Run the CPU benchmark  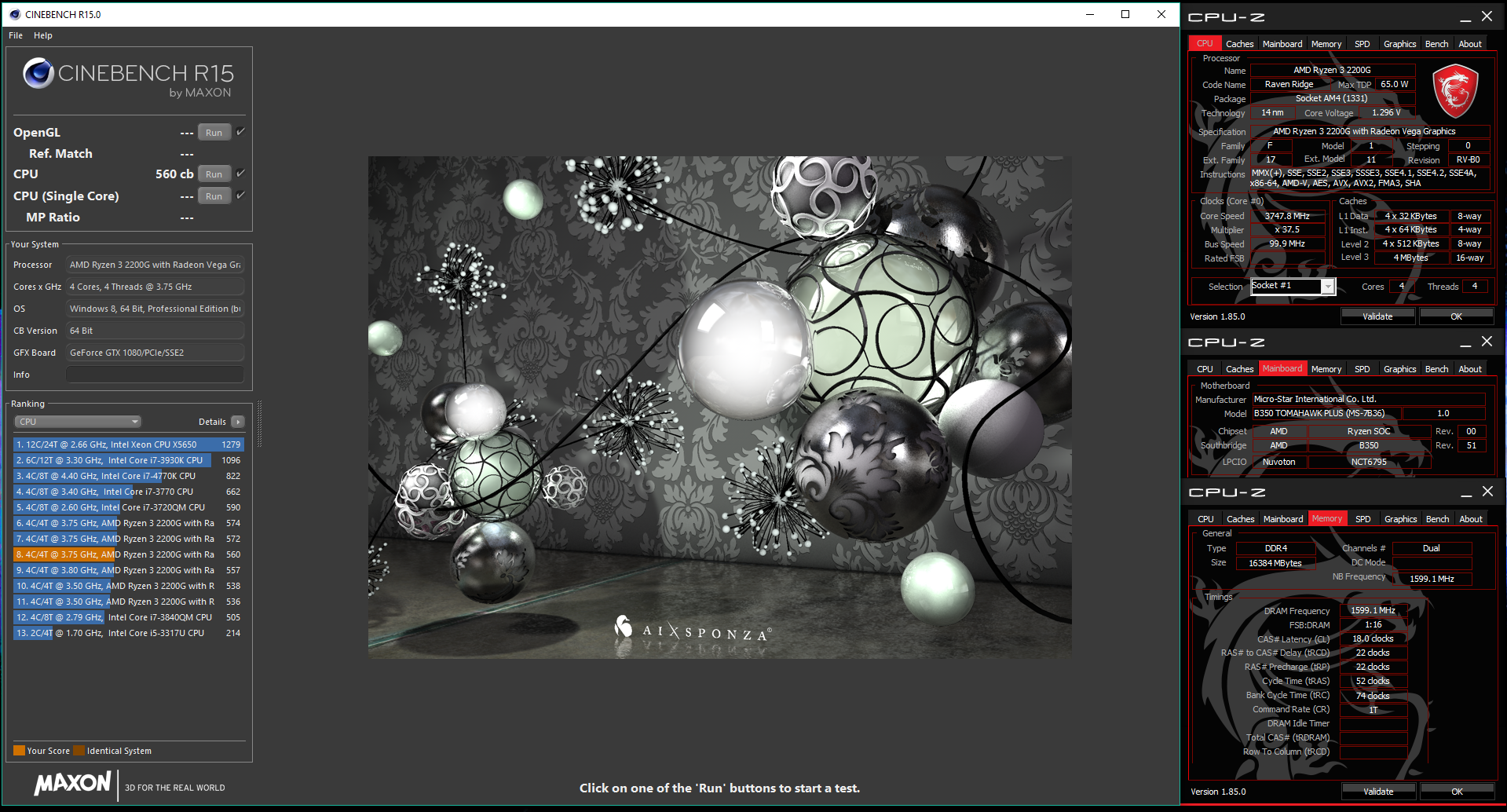[x=214, y=174]
